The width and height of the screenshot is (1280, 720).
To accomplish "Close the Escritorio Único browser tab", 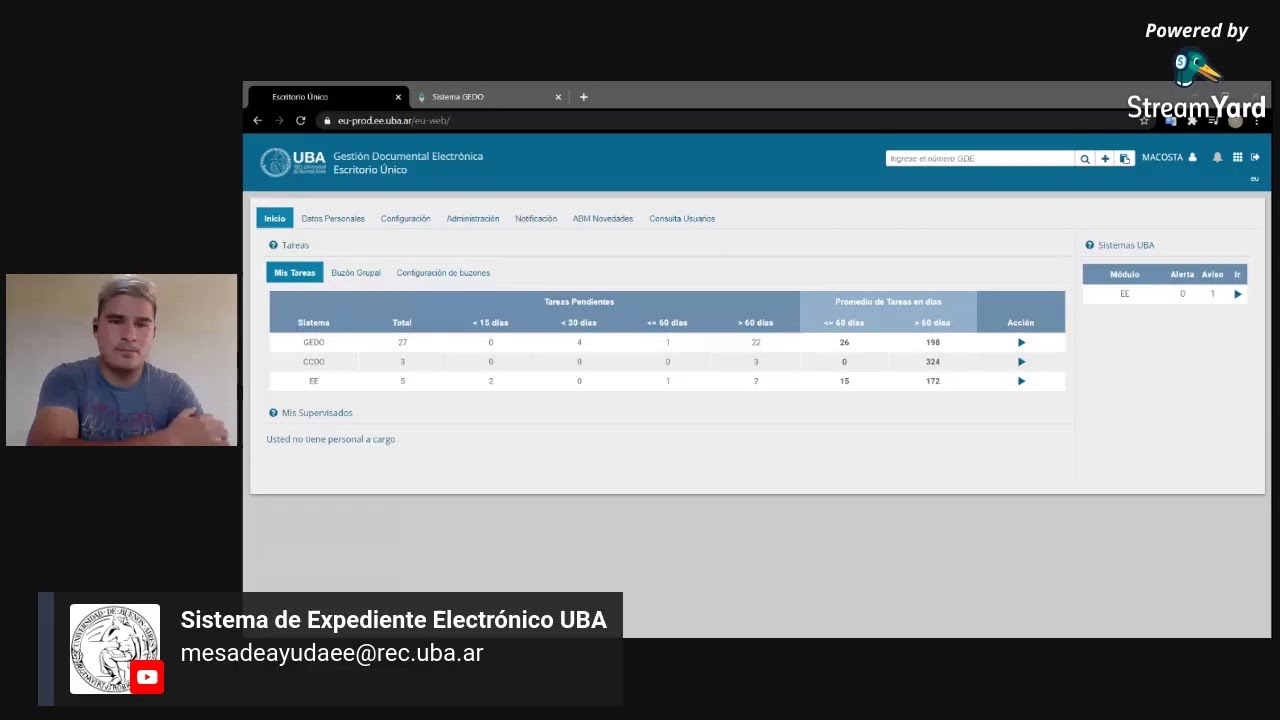I will point(398,97).
